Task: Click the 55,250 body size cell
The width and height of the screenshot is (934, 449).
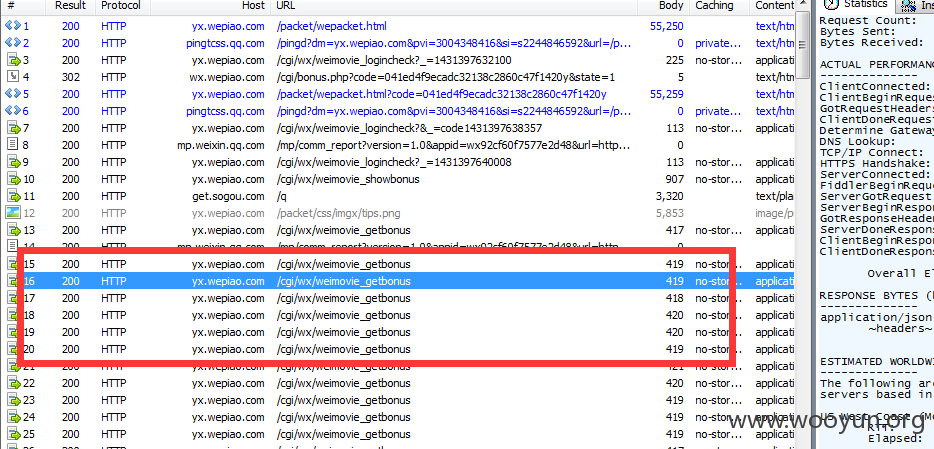Action: pyautogui.click(x=667, y=26)
